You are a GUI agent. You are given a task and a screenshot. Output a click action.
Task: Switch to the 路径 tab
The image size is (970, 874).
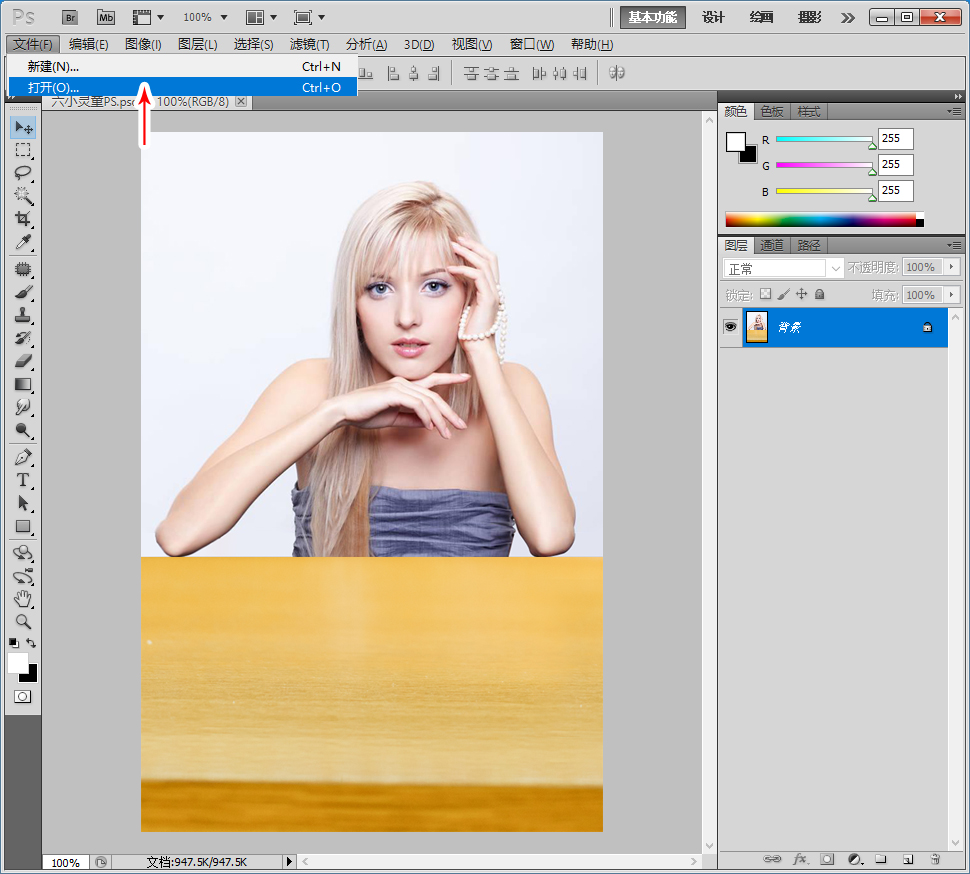[x=809, y=246]
